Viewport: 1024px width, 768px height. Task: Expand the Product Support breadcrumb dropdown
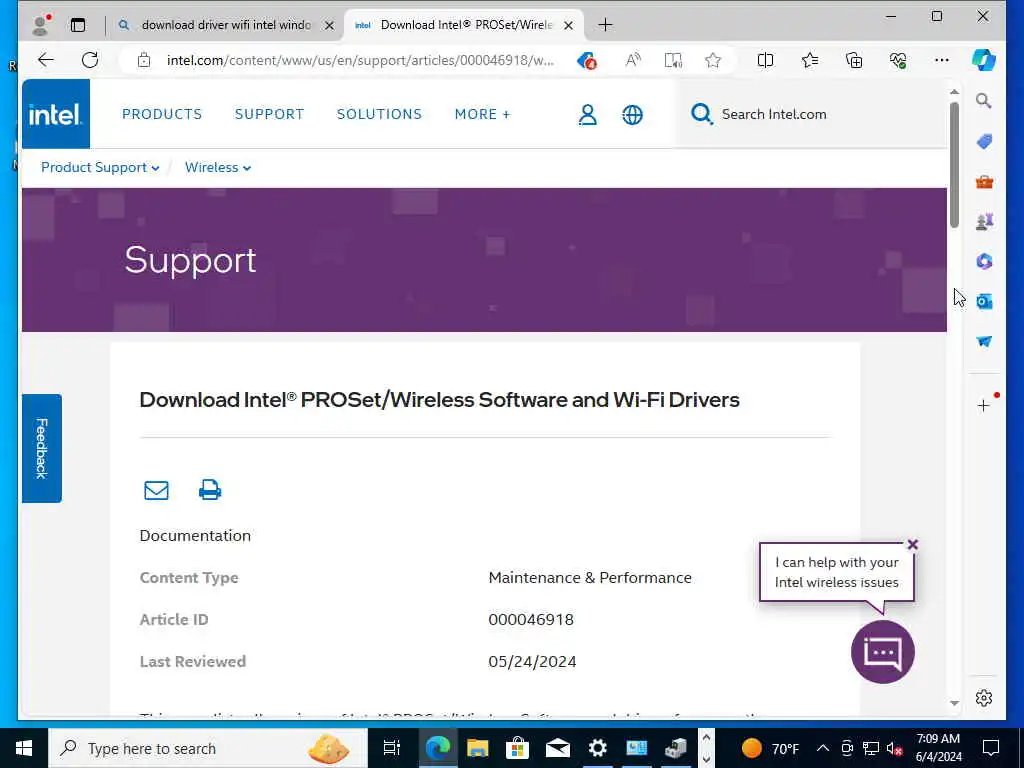click(x=100, y=168)
